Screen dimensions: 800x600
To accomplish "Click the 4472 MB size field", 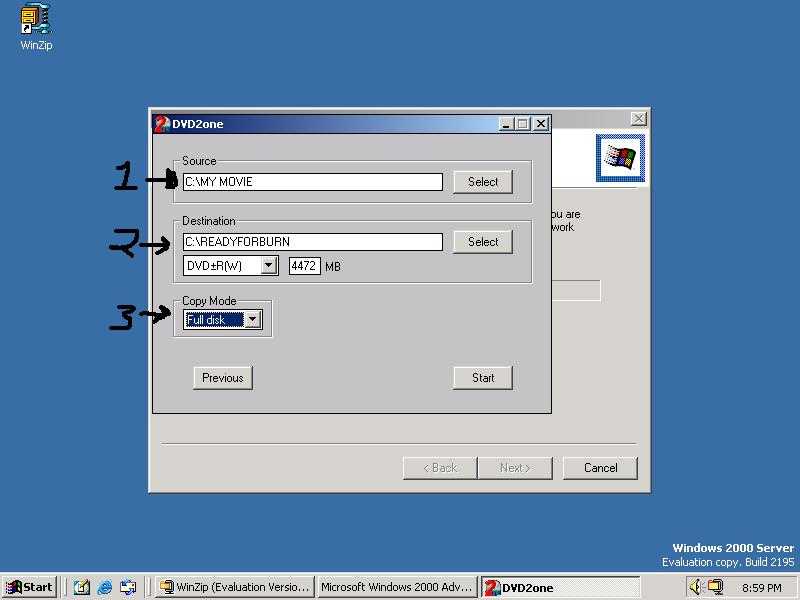I will point(304,266).
